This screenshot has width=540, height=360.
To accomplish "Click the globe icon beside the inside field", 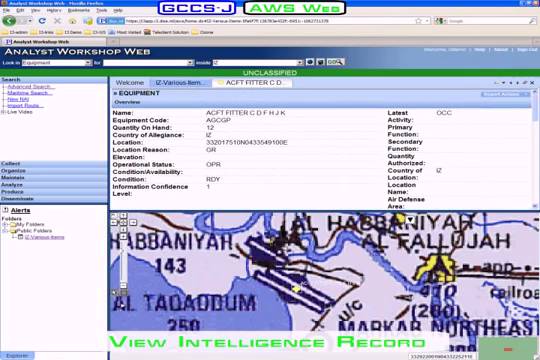I will click(310, 62).
